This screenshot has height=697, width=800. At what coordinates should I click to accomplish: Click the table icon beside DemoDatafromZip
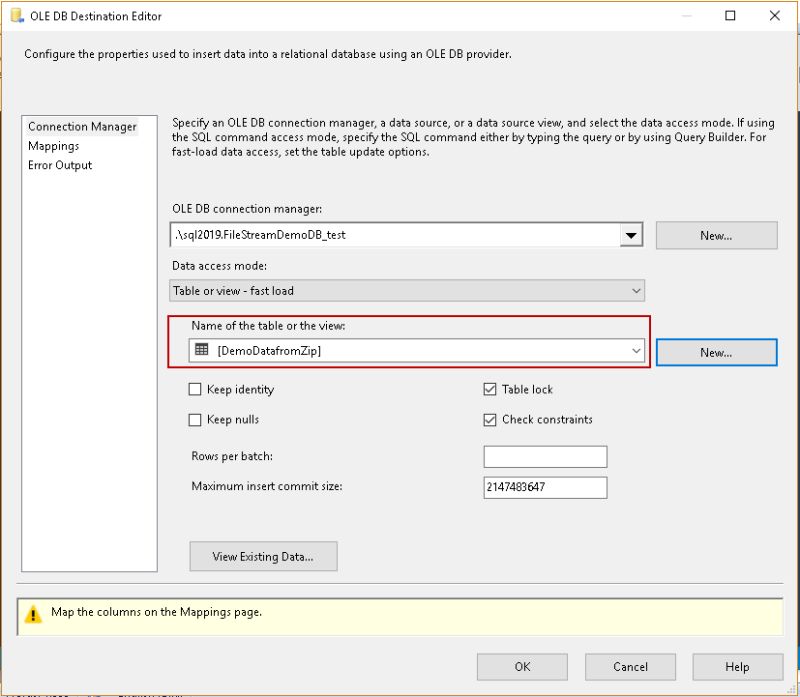click(x=201, y=352)
